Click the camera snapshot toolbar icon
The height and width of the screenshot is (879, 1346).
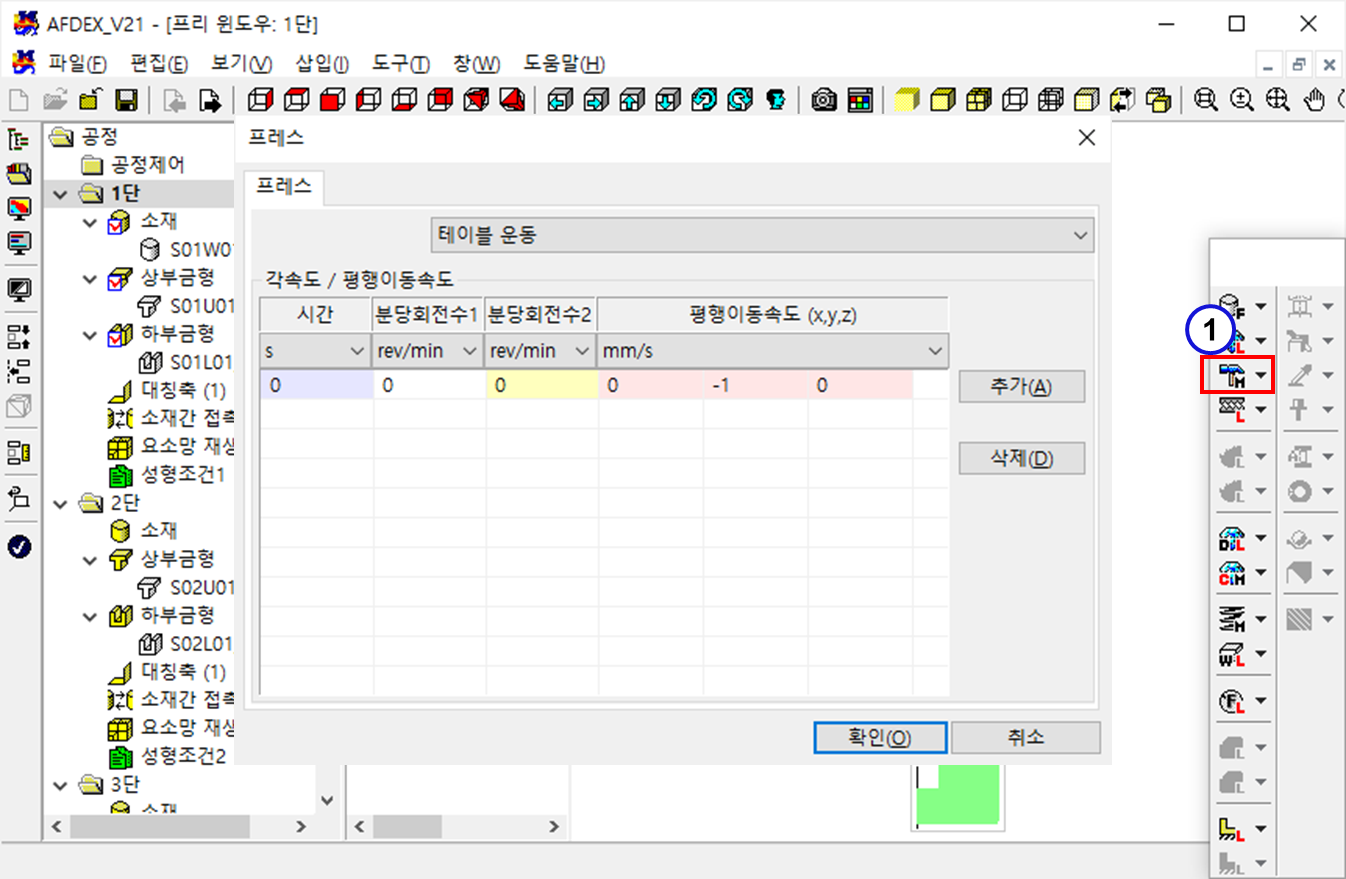pyautogui.click(x=824, y=100)
